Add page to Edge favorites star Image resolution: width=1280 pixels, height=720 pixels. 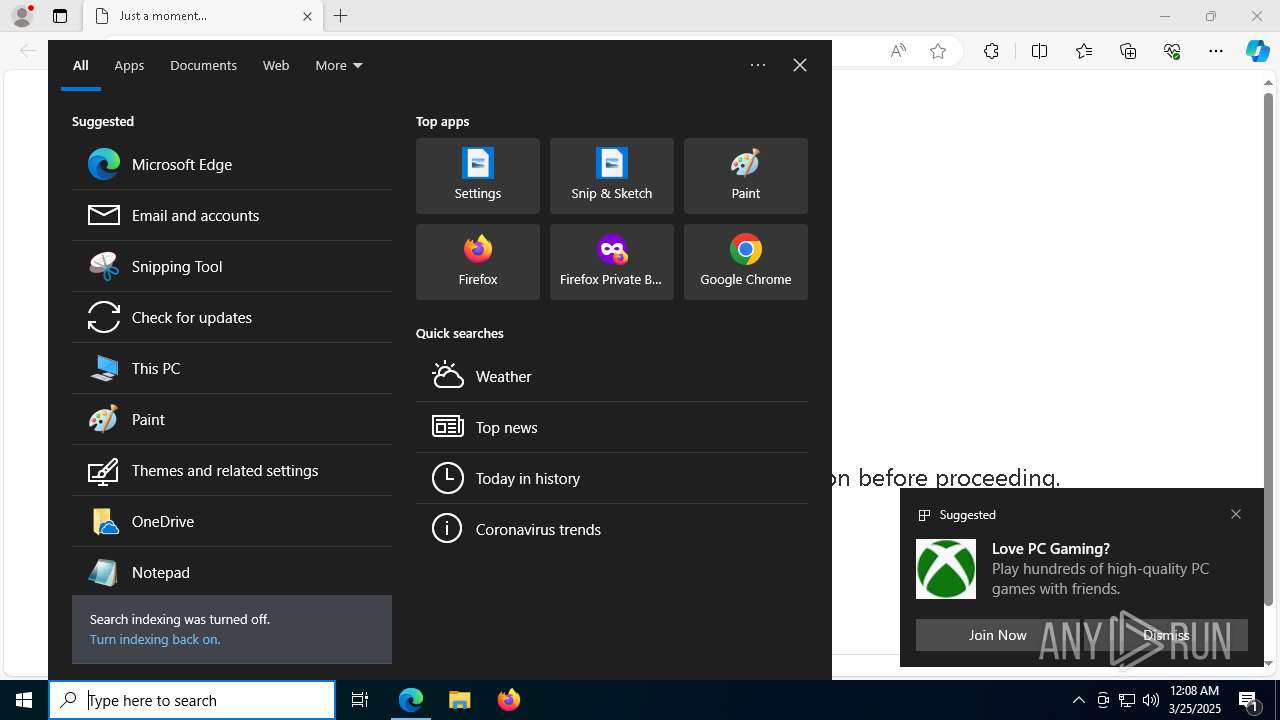(x=938, y=51)
